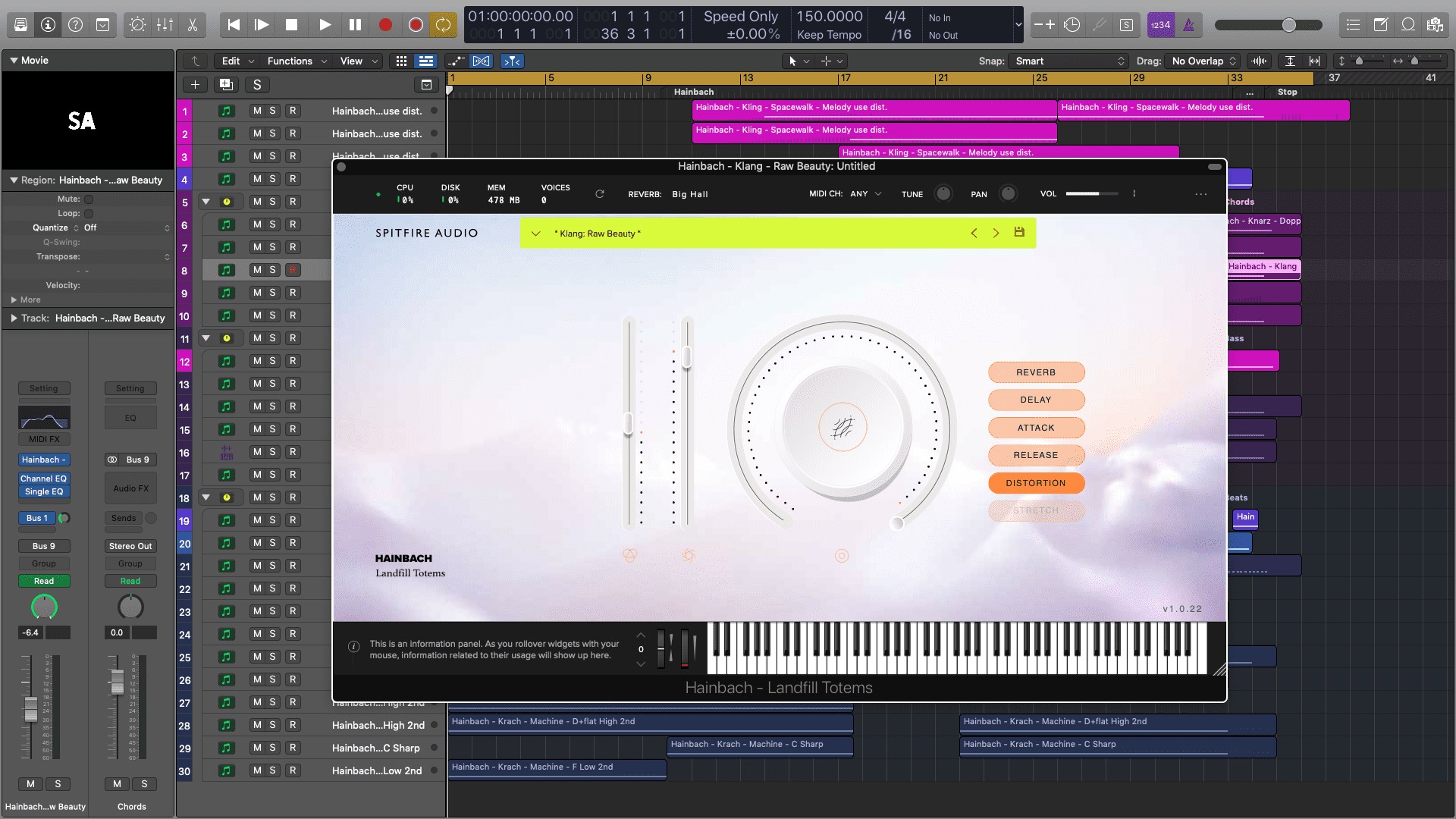The image size is (1456, 819).
Task: Click the green Read automation button
Action: 44,581
